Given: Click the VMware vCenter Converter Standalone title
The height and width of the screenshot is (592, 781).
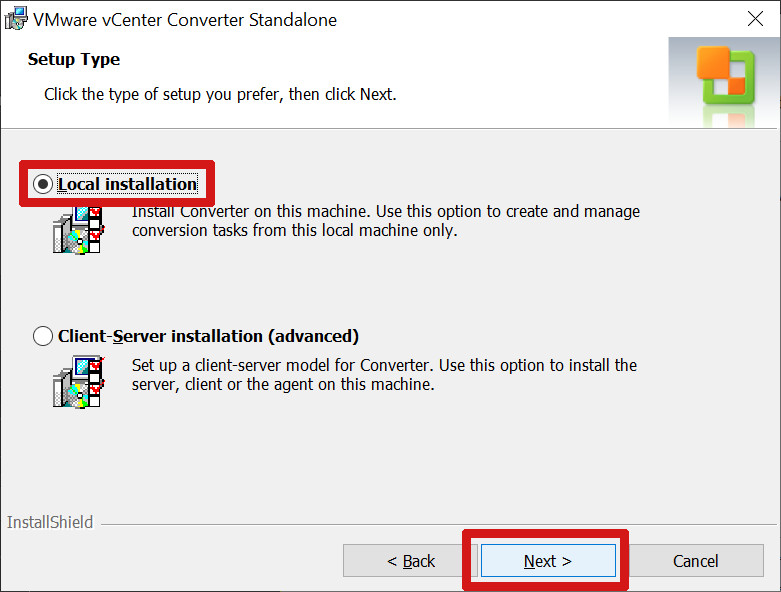Looking at the screenshot, I should [185, 20].
